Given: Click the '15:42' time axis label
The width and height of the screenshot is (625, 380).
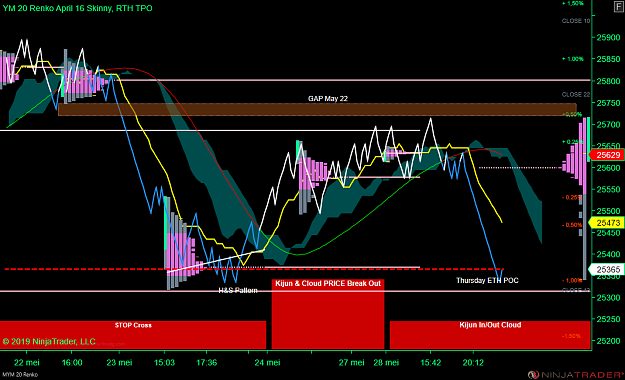Looking at the screenshot, I should [431, 362].
